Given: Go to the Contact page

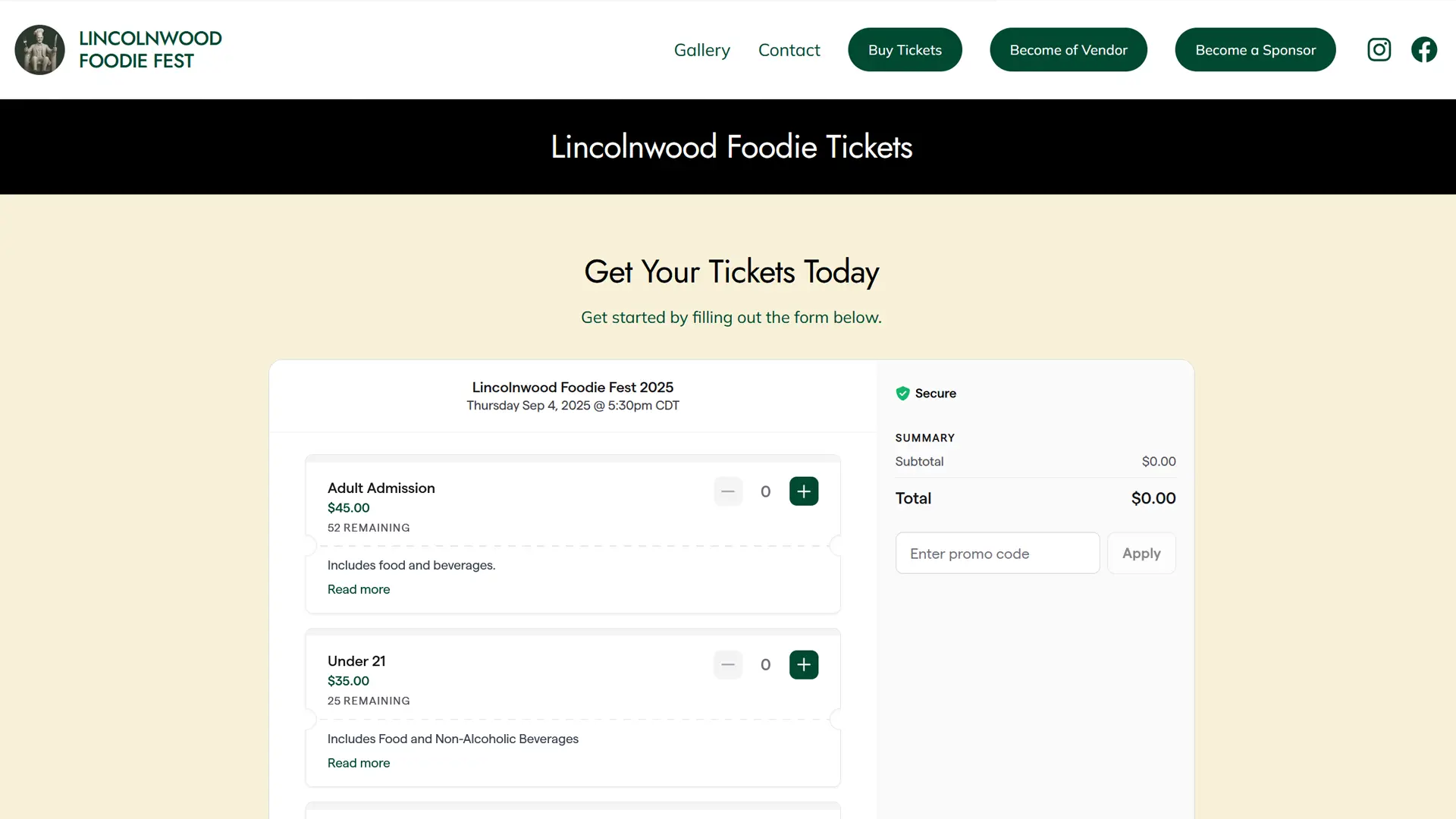Looking at the screenshot, I should click(x=789, y=50).
